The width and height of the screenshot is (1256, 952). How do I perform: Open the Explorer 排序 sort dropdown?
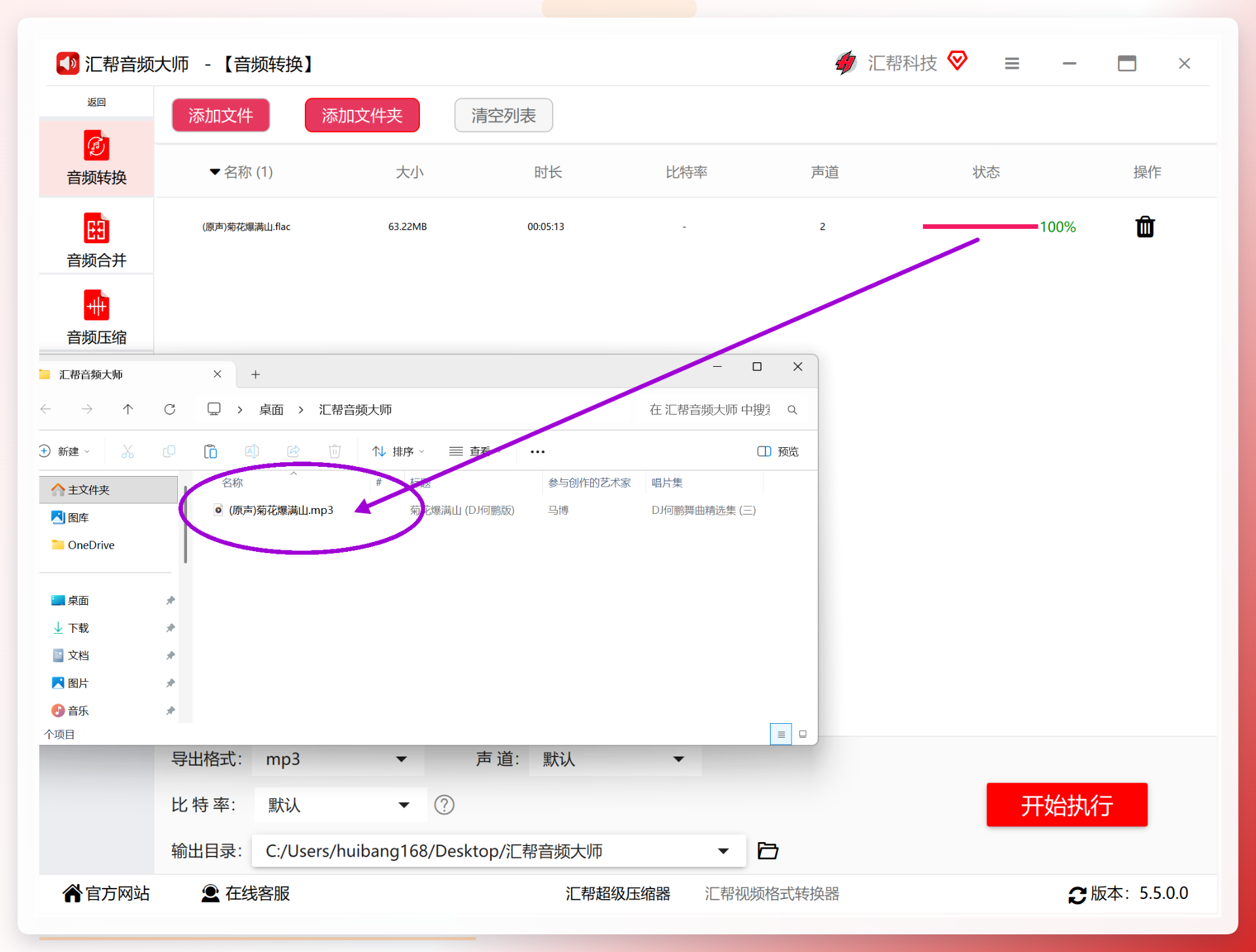399,451
